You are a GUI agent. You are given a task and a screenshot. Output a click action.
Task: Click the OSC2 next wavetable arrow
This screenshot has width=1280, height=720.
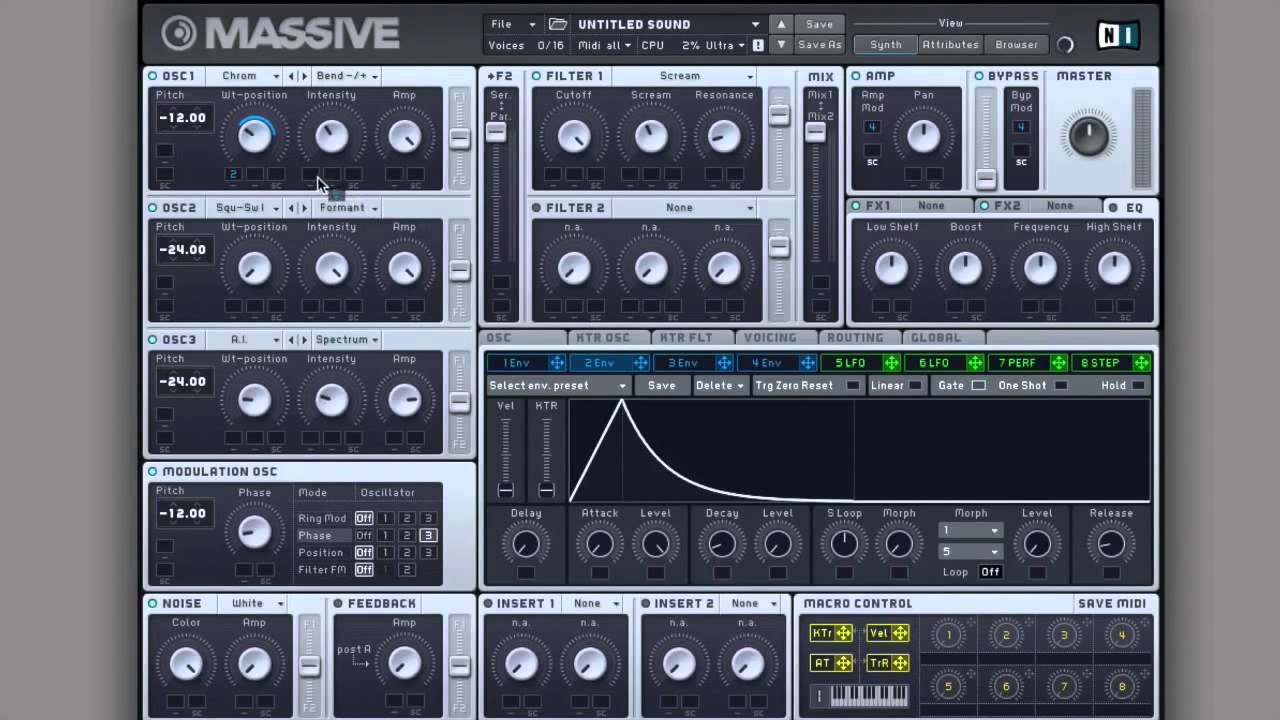303,208
